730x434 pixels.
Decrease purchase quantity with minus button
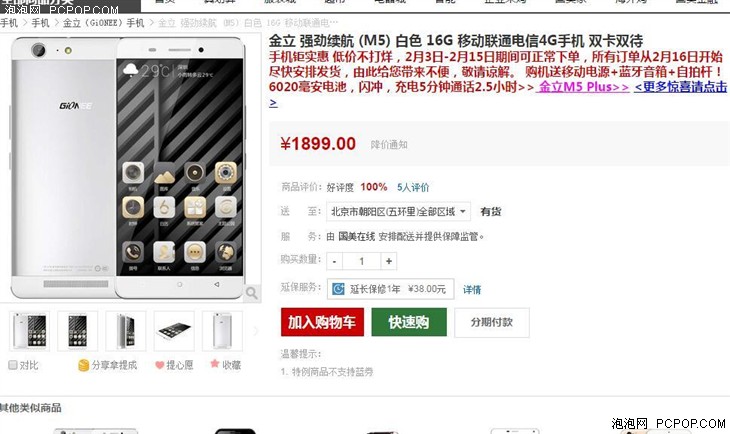coord(335,261)
